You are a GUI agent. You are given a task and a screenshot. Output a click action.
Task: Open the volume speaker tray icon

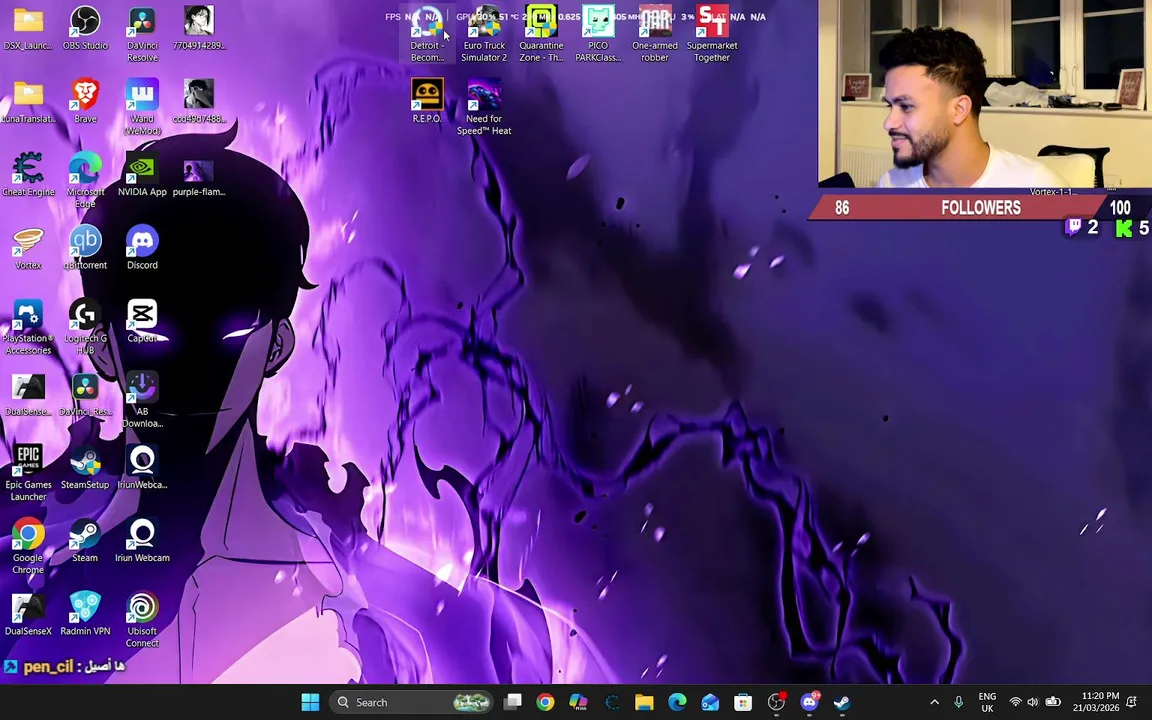(x=1033, y=702)
